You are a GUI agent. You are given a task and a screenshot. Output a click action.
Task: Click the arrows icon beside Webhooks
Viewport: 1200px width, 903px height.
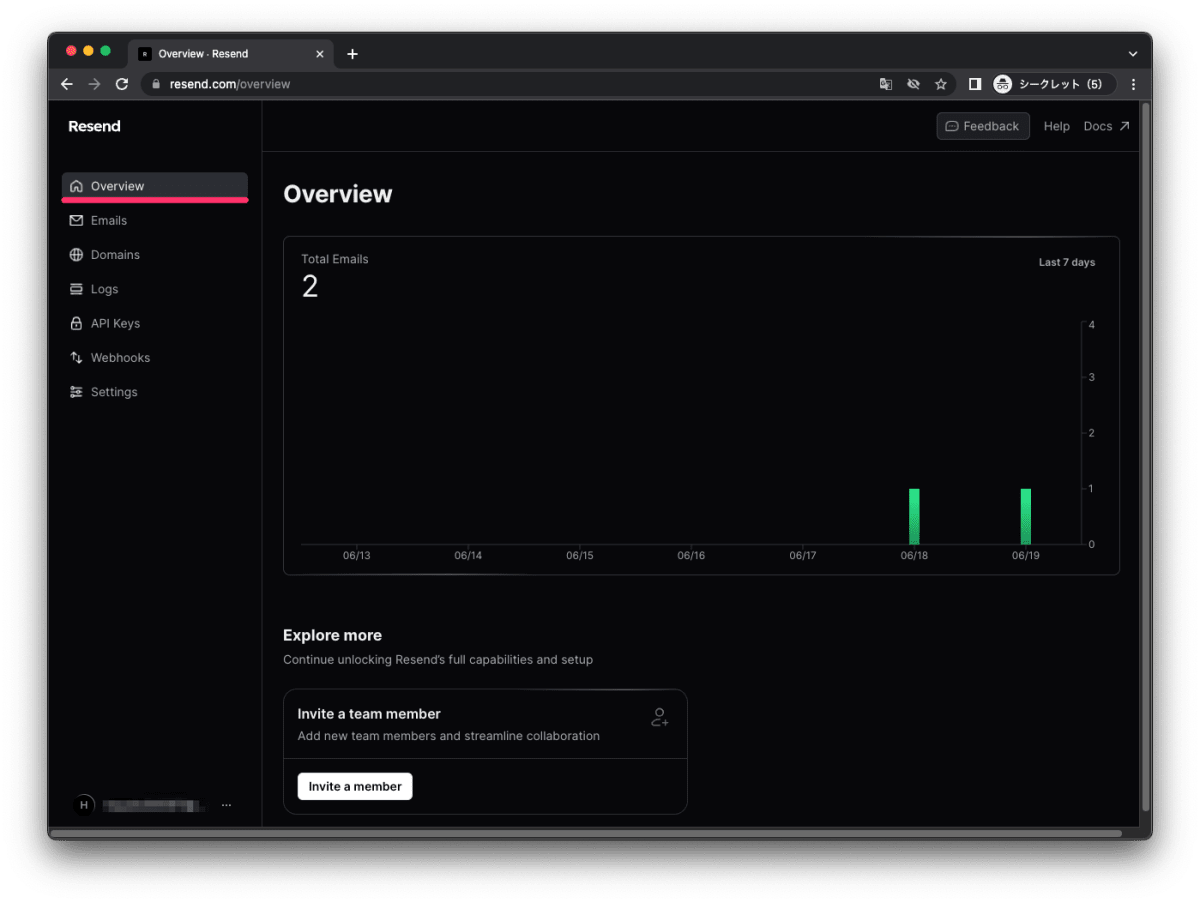point(76,358)
